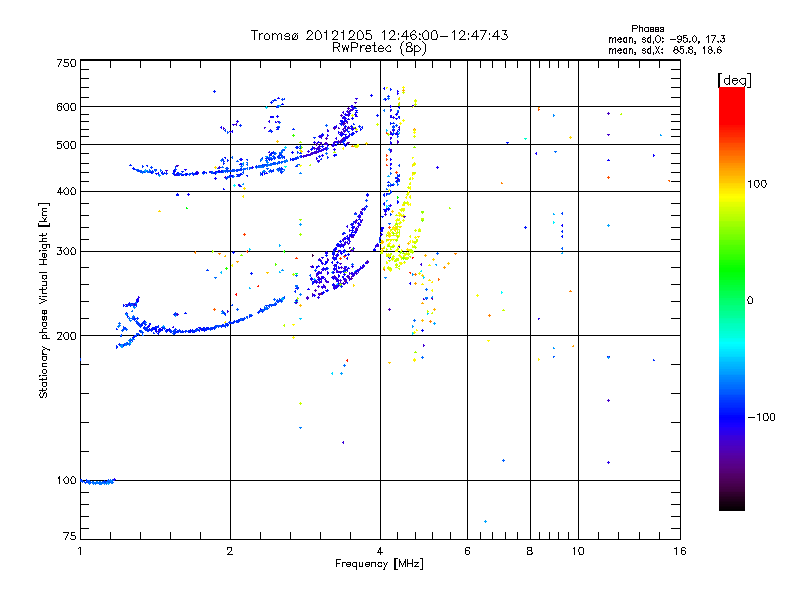This screenshot has height=600, width=800.
Task: Click the x-axis tick label "4"
Action: 380,551
